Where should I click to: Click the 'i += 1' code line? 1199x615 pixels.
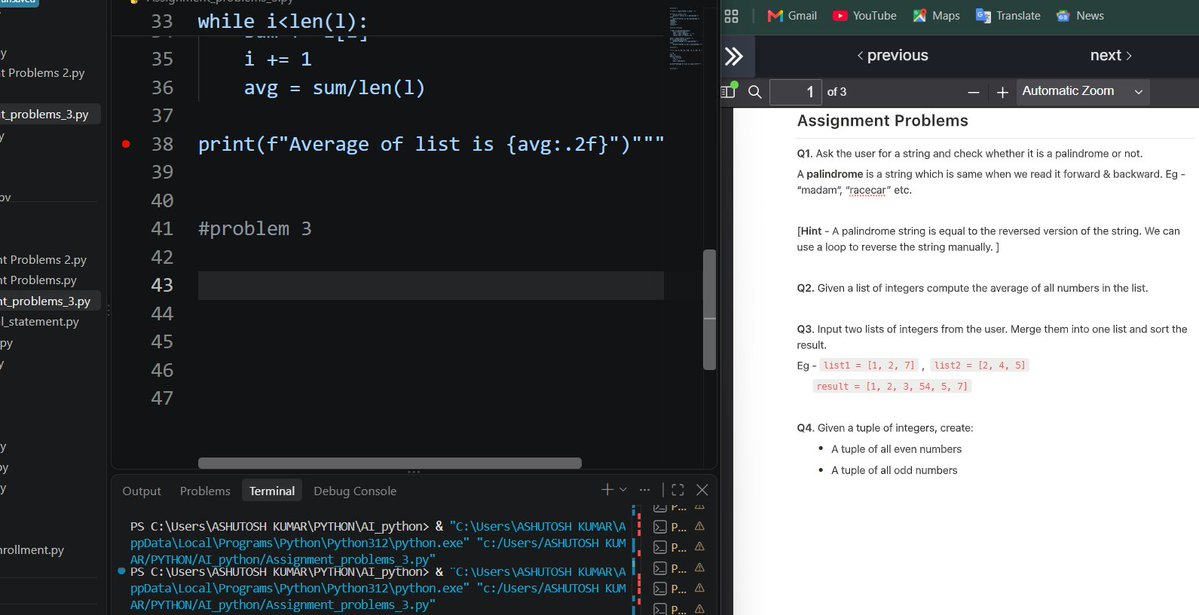point(278,59)
